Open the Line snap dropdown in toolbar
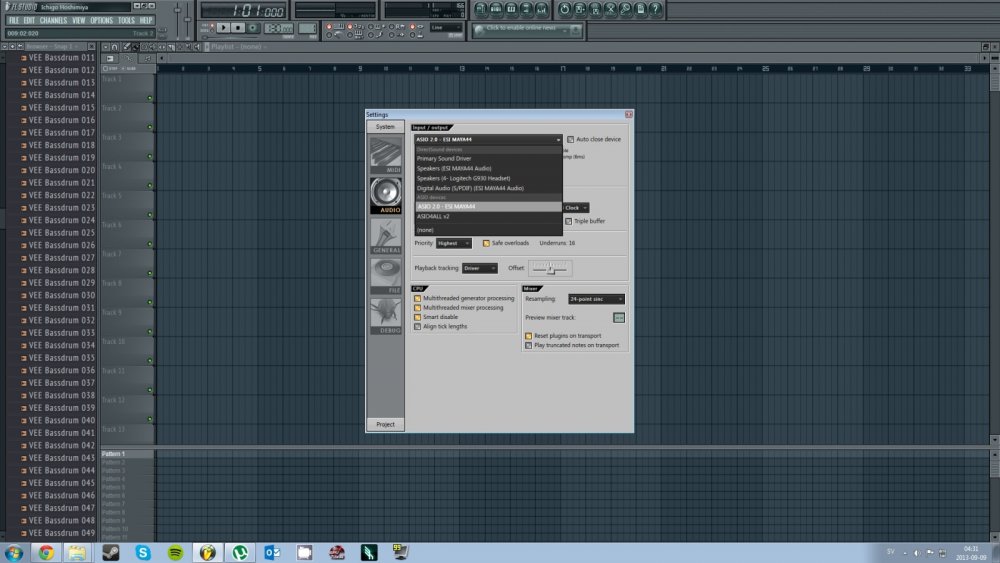The height and width of the screenshot is (563, 1000). (446, 27)
